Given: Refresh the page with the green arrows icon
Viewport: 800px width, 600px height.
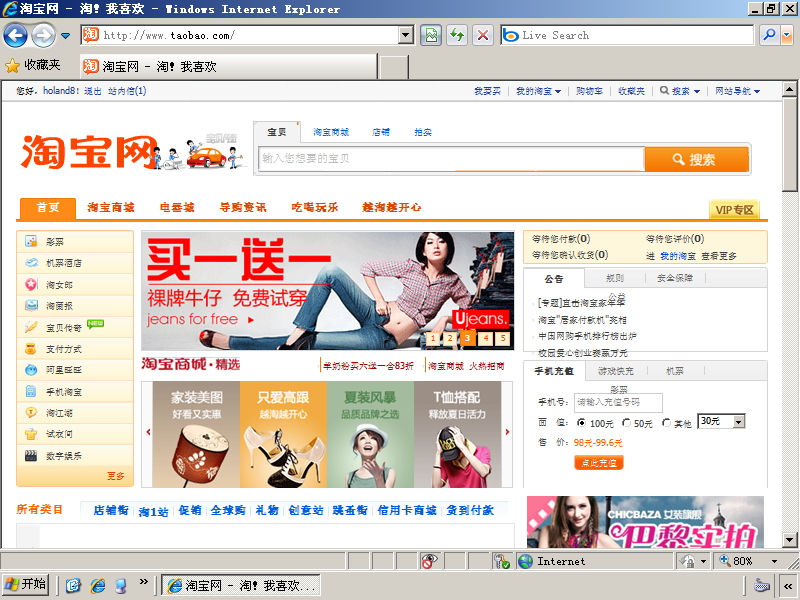Looking at the screenshot, I should click(x=457, y=35).
